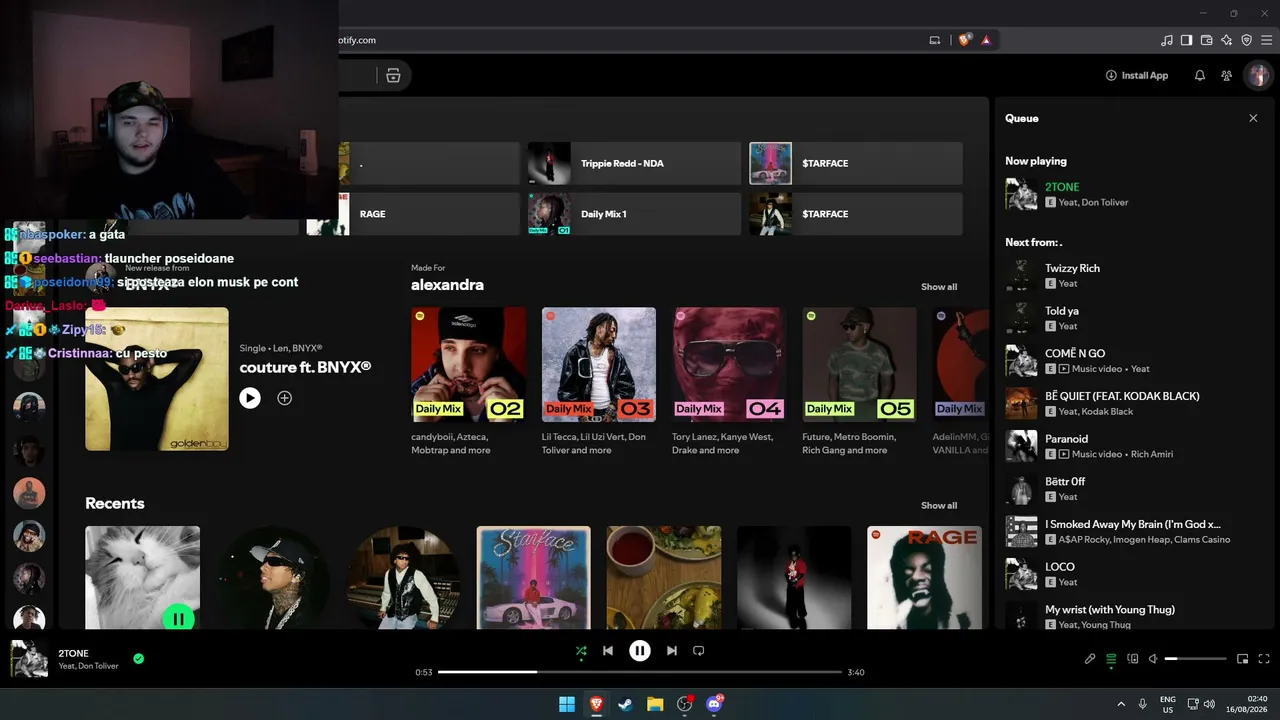
Task: Mute the Spotify volume speaker icon
Action: (x=1153, y=659)
